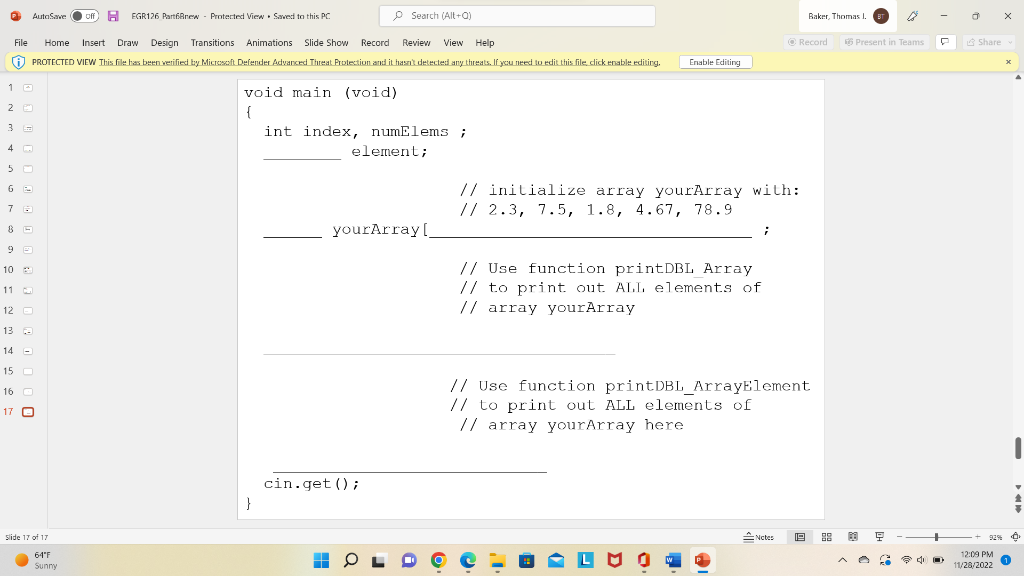Image resolution: width=1024 pixels, height=576 pixels.
Task: Click the Record button icon
Action: 808,43
